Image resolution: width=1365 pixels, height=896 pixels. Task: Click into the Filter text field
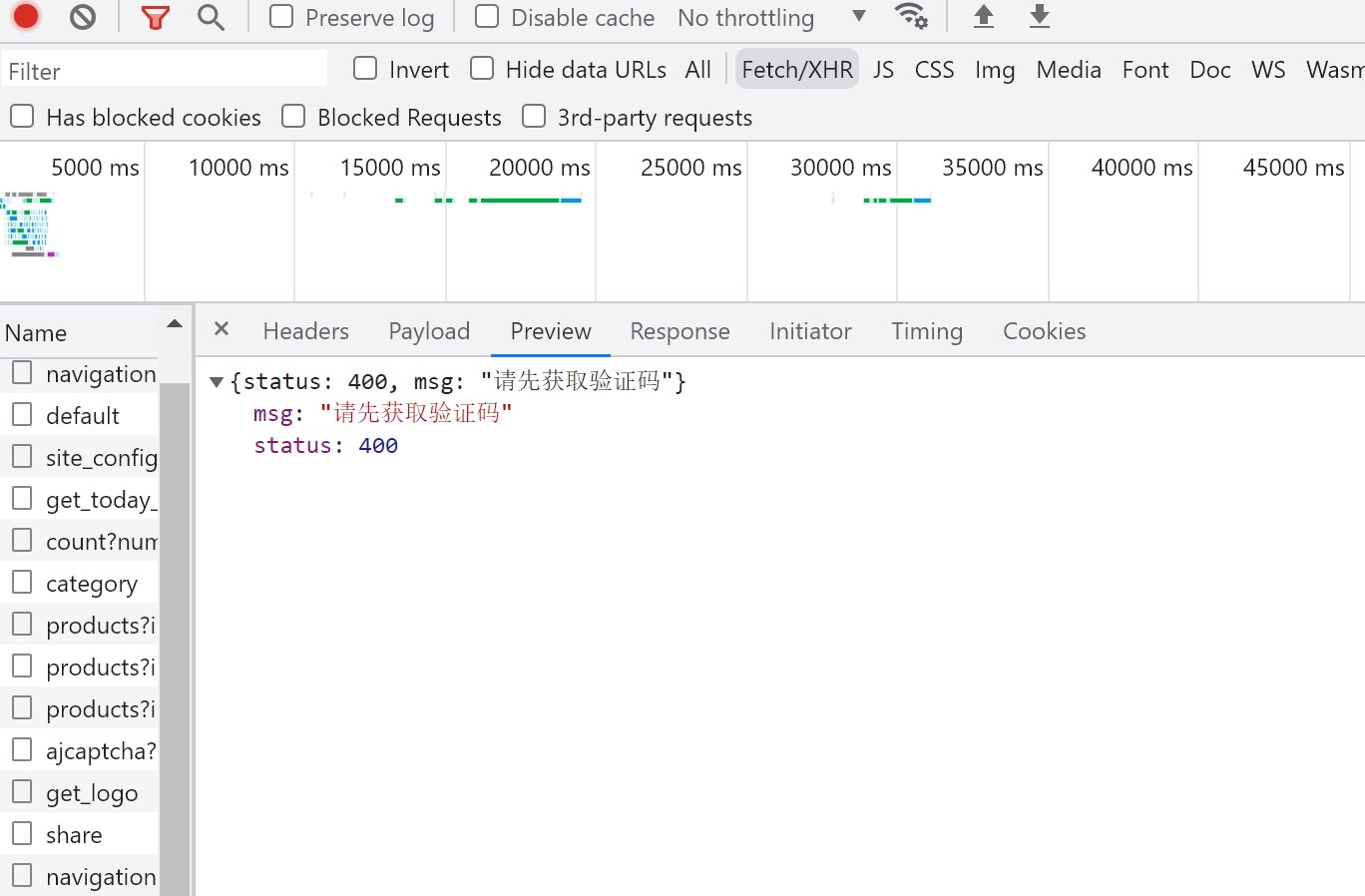coord(165,71)
